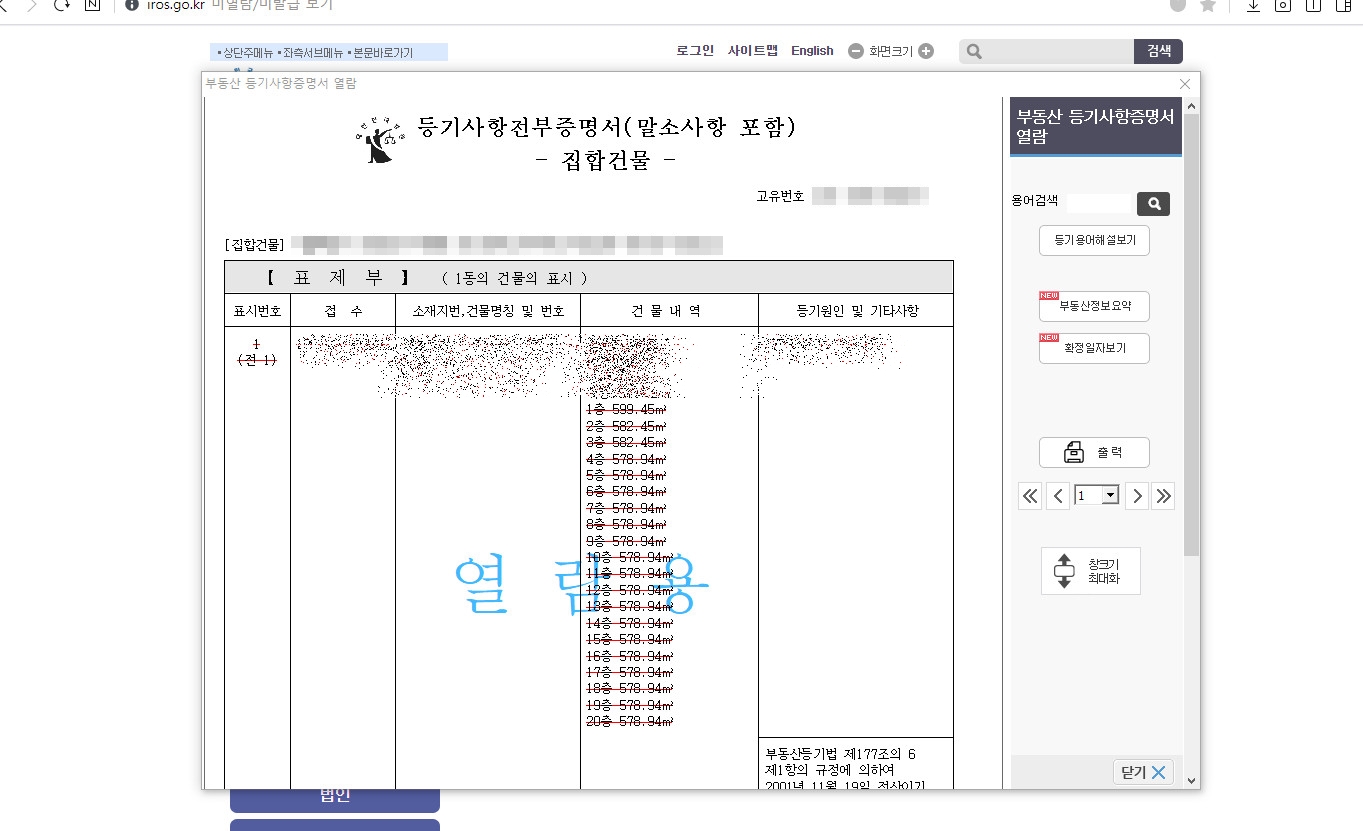Click the 고유번호 label
The width and height of the screenshot is (1363, 831).
(x=780, y=196)
